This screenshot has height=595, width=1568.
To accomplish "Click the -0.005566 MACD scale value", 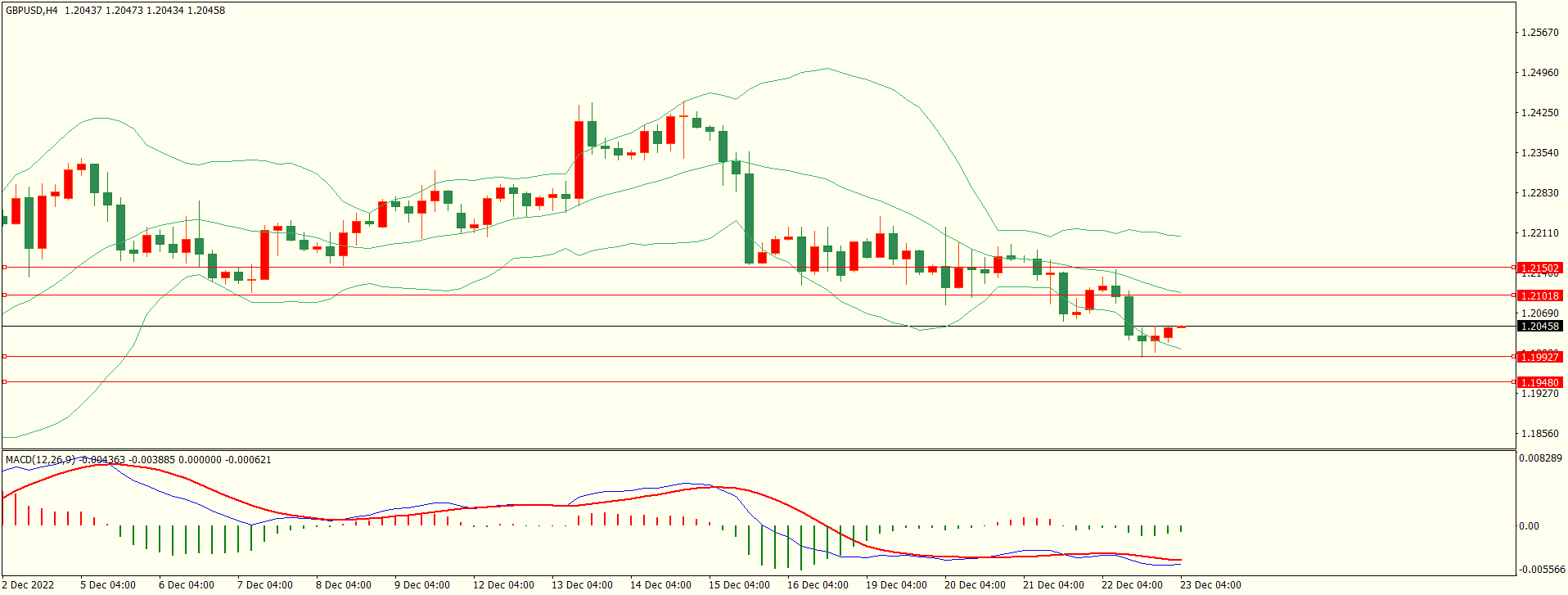I will [x=1542, y=570].
